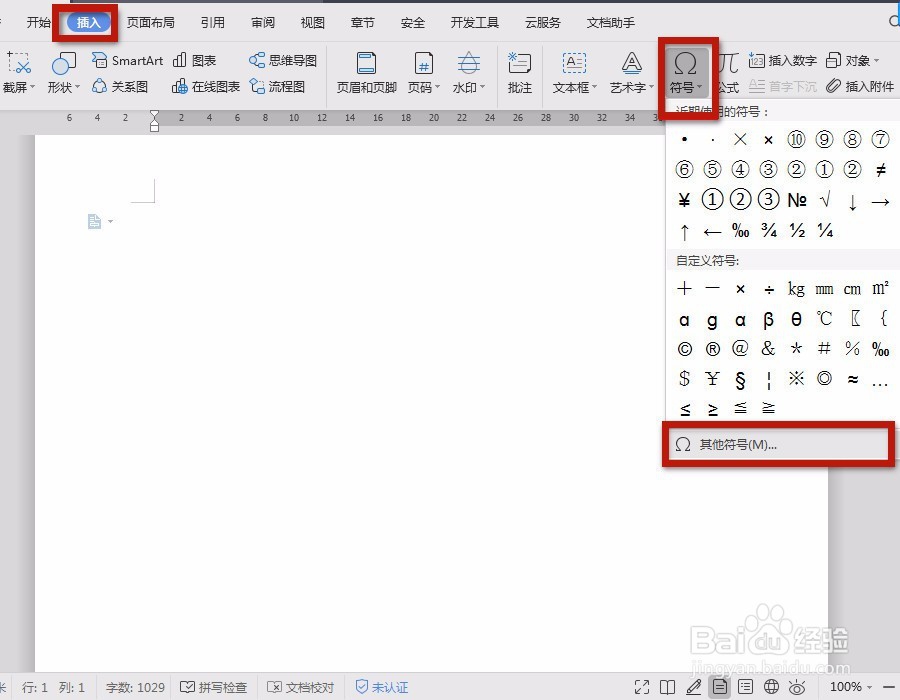Image resolution: width=900 pixels, height=700 pixels.
Task: Insert the β beta symbol
Action: 768,319
